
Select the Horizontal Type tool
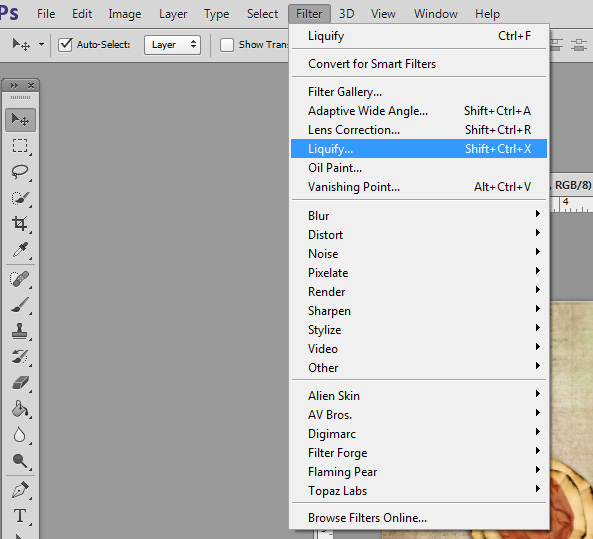tap(20, 516)
